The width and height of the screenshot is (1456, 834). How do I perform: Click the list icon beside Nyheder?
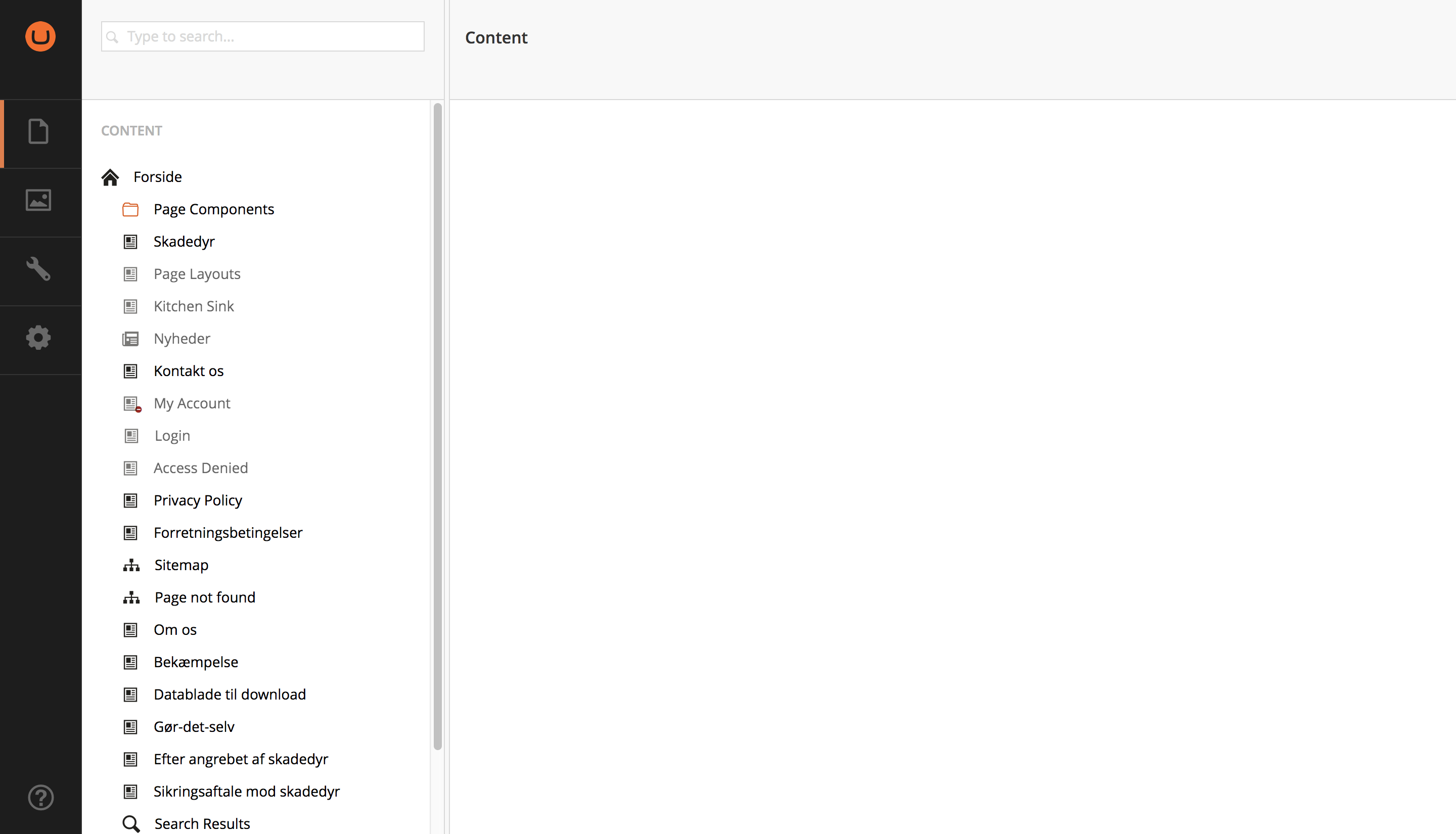[130, 339]
